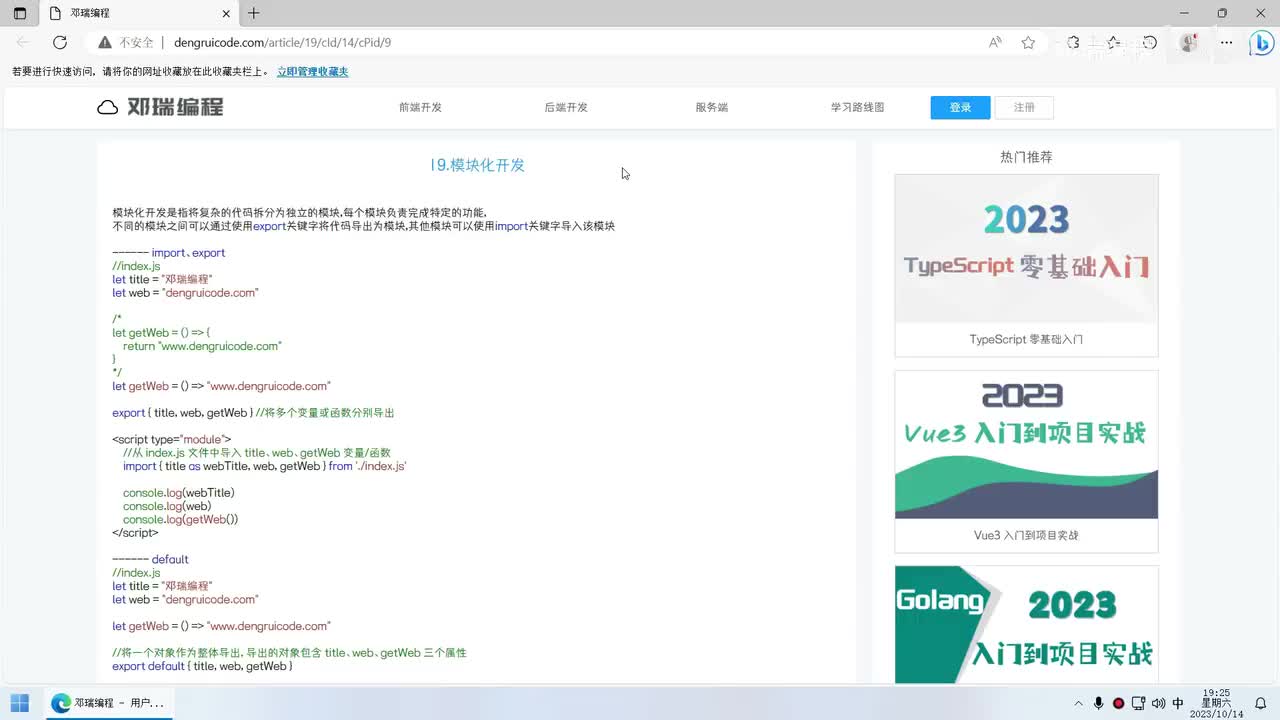This screenshot has width=1280, height=720.
Task: Open the 后端开发 menu
Action: coord(566,107)
